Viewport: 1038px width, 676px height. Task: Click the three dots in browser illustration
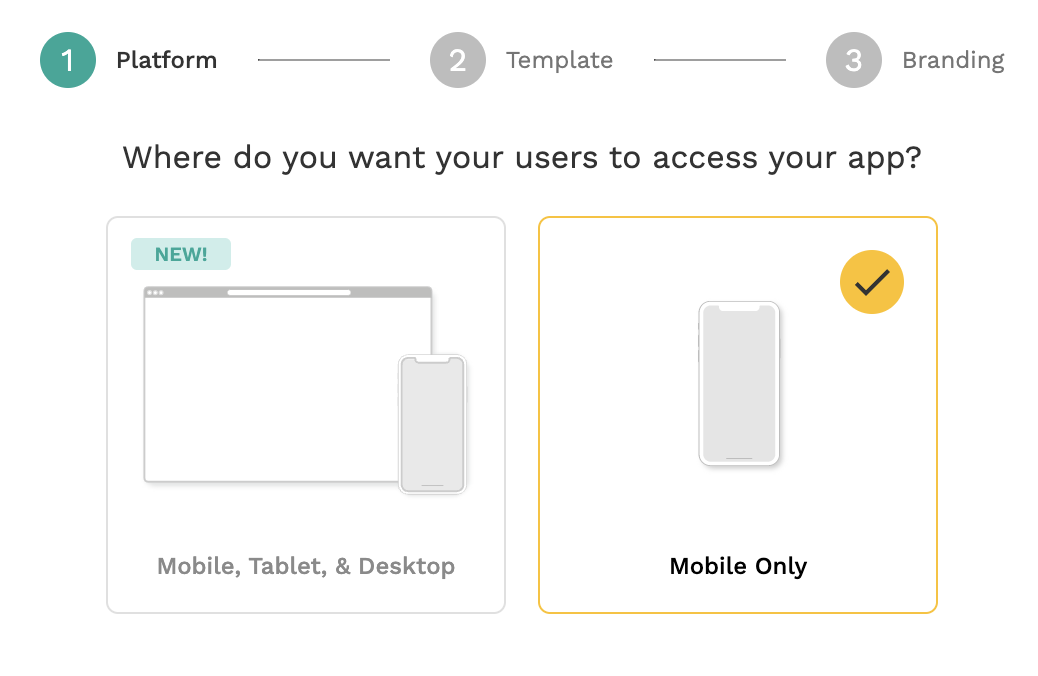[155, 292]
